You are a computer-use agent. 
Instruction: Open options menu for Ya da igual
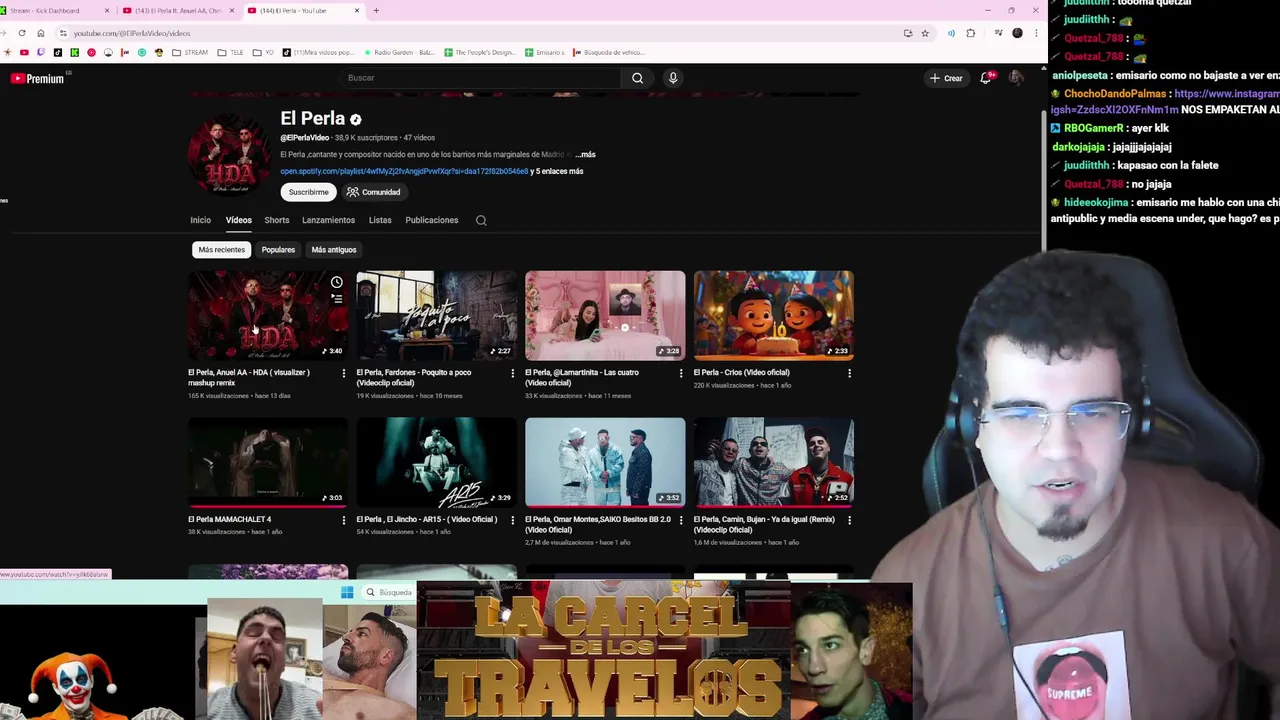pos(849,520)
